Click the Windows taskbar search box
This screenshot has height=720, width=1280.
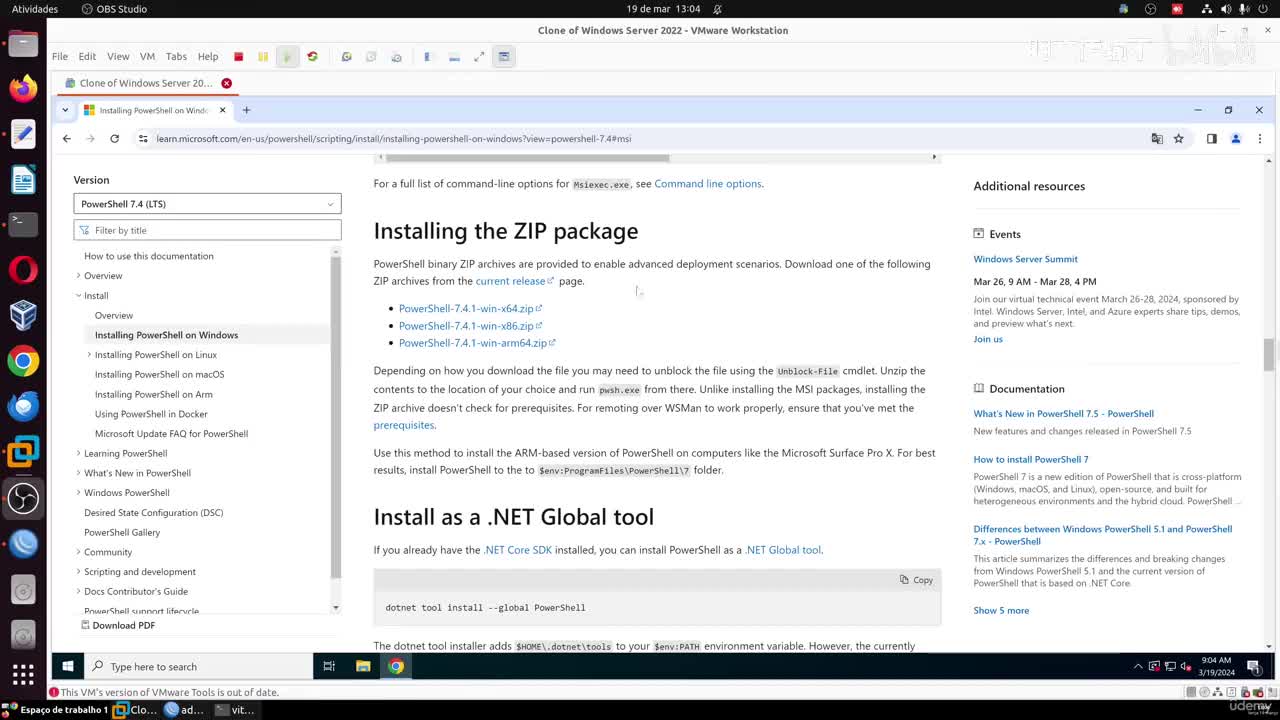pyautogui.click(x=199, y=666)
